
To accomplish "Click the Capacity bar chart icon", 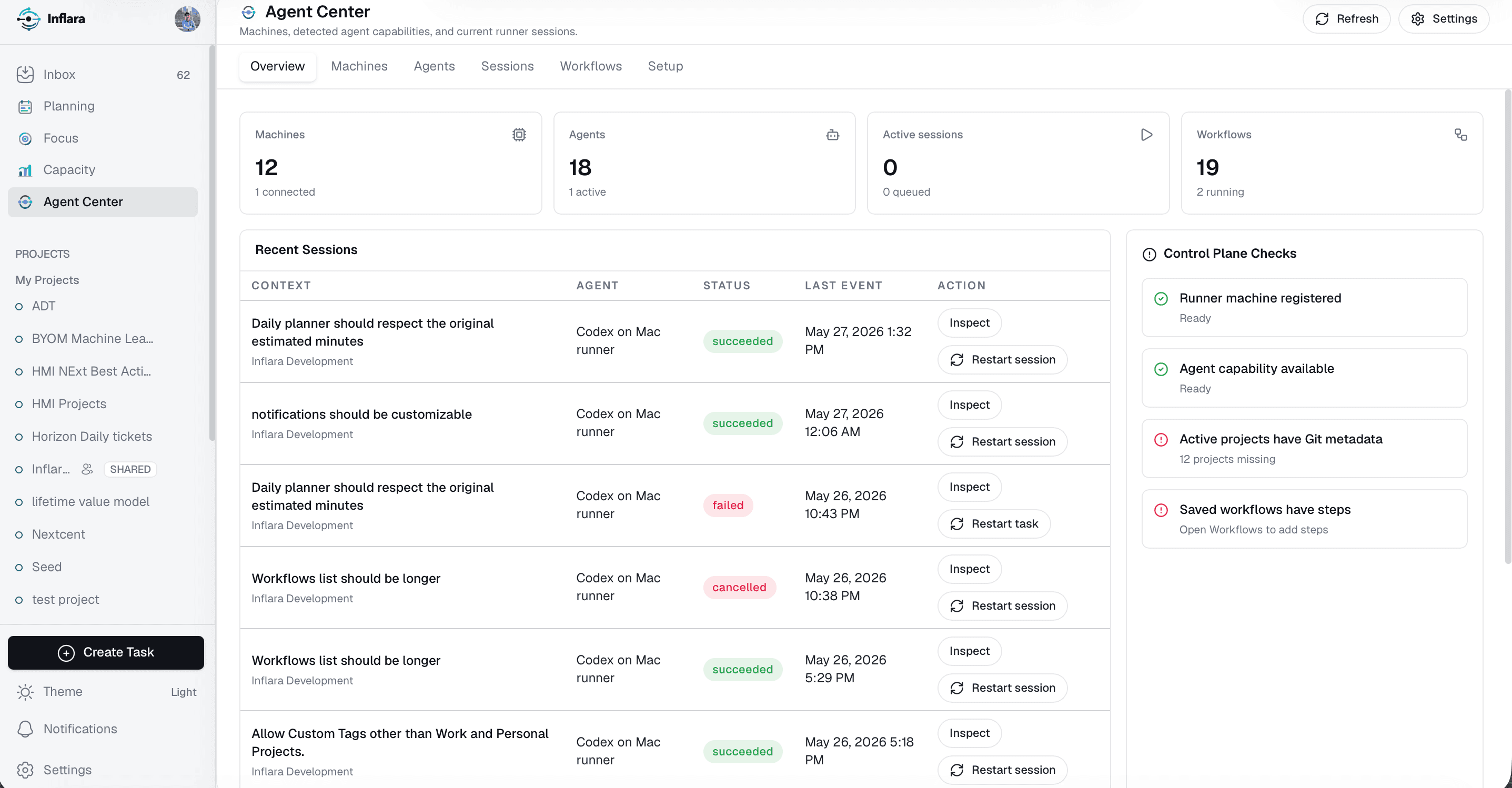I will point(25,170).
